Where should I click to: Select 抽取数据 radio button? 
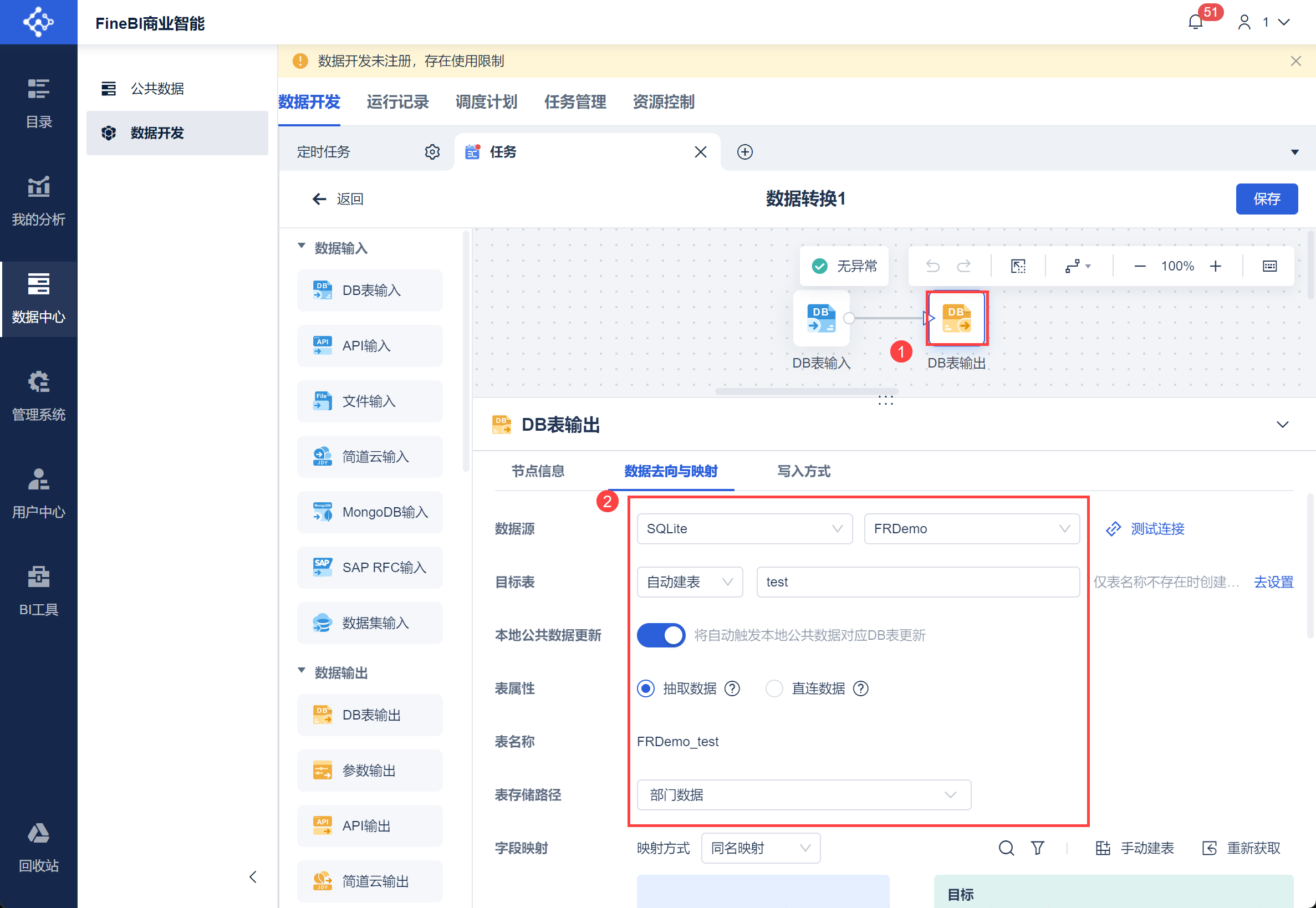646,688
